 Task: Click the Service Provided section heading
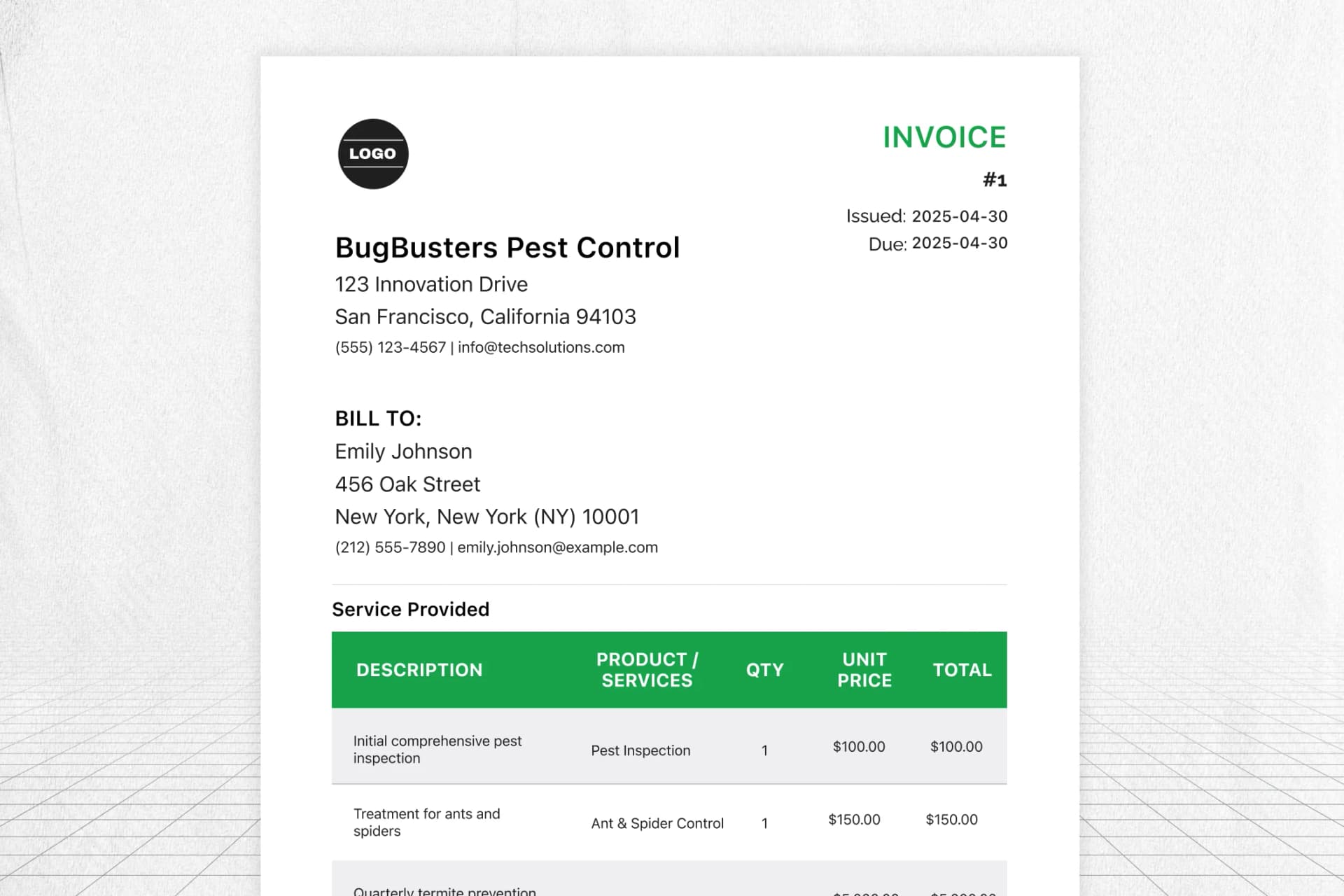(x=410, y=610)
